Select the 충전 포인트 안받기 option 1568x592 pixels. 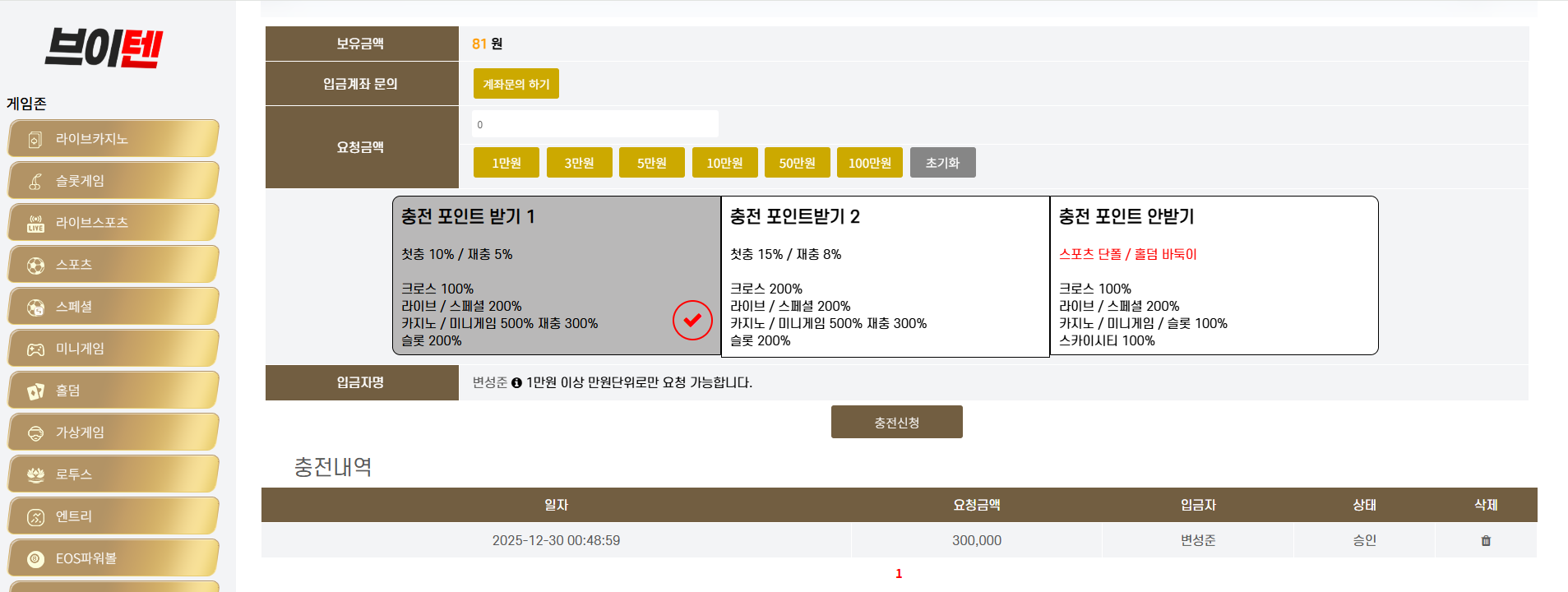tap(1214, 275)
